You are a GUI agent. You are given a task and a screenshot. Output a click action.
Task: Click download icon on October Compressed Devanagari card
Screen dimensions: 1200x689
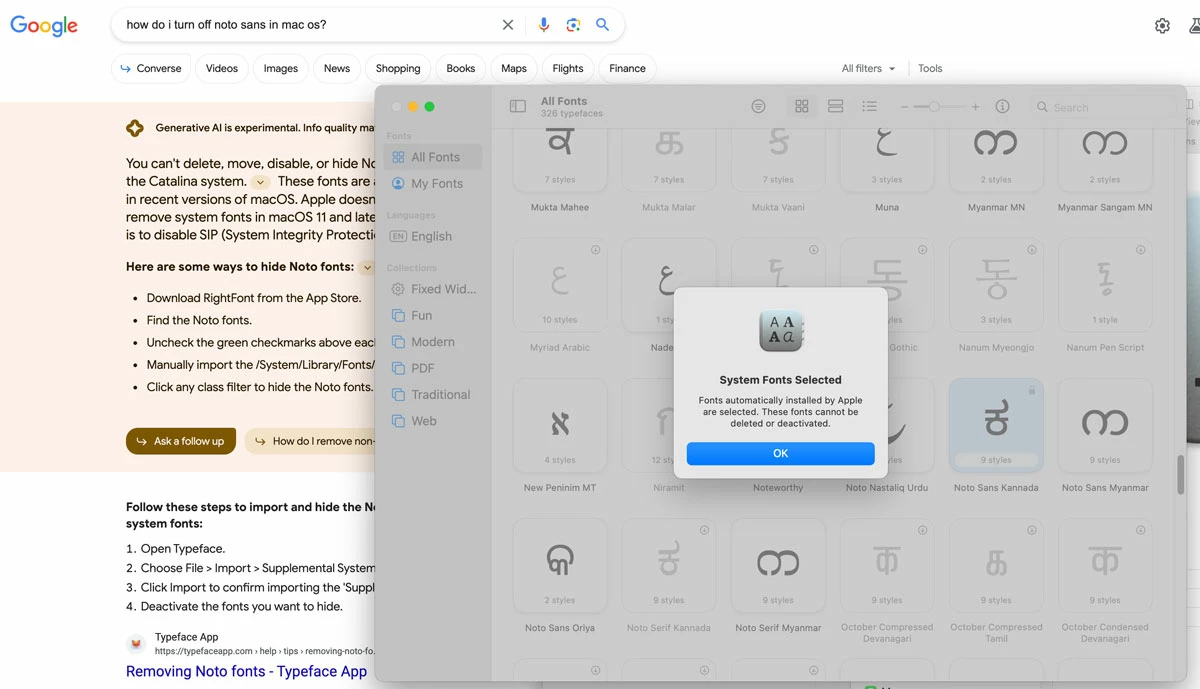922,530
